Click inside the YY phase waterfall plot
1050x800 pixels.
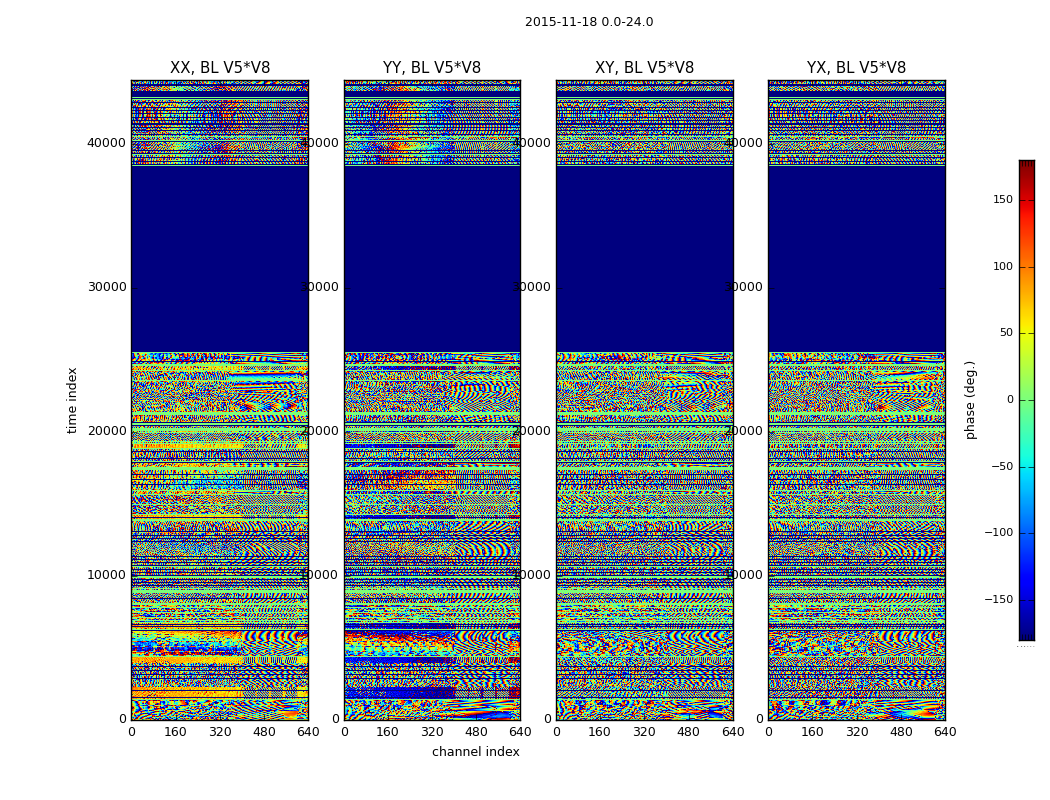[x=433, y=400]
